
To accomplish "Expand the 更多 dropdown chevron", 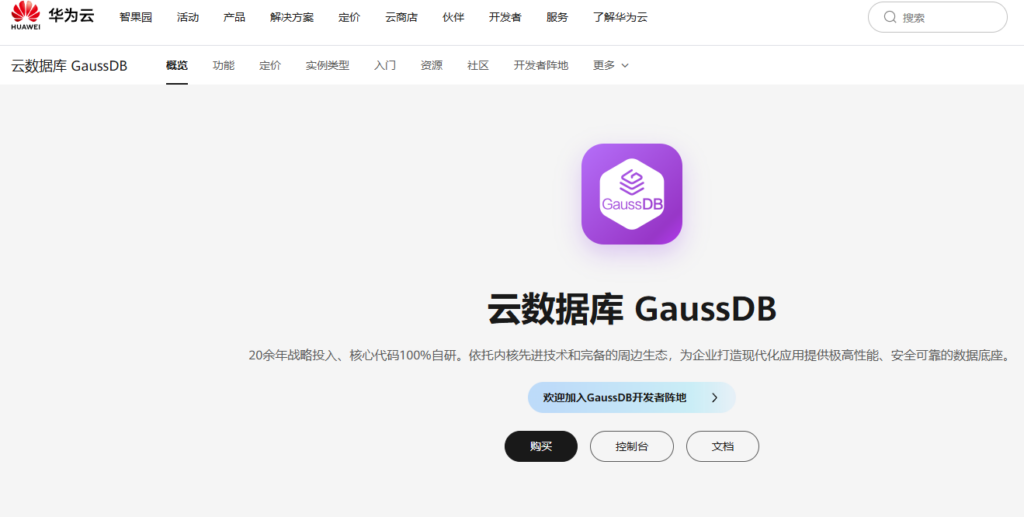I will pyautogui.click(x=625, y=65).
